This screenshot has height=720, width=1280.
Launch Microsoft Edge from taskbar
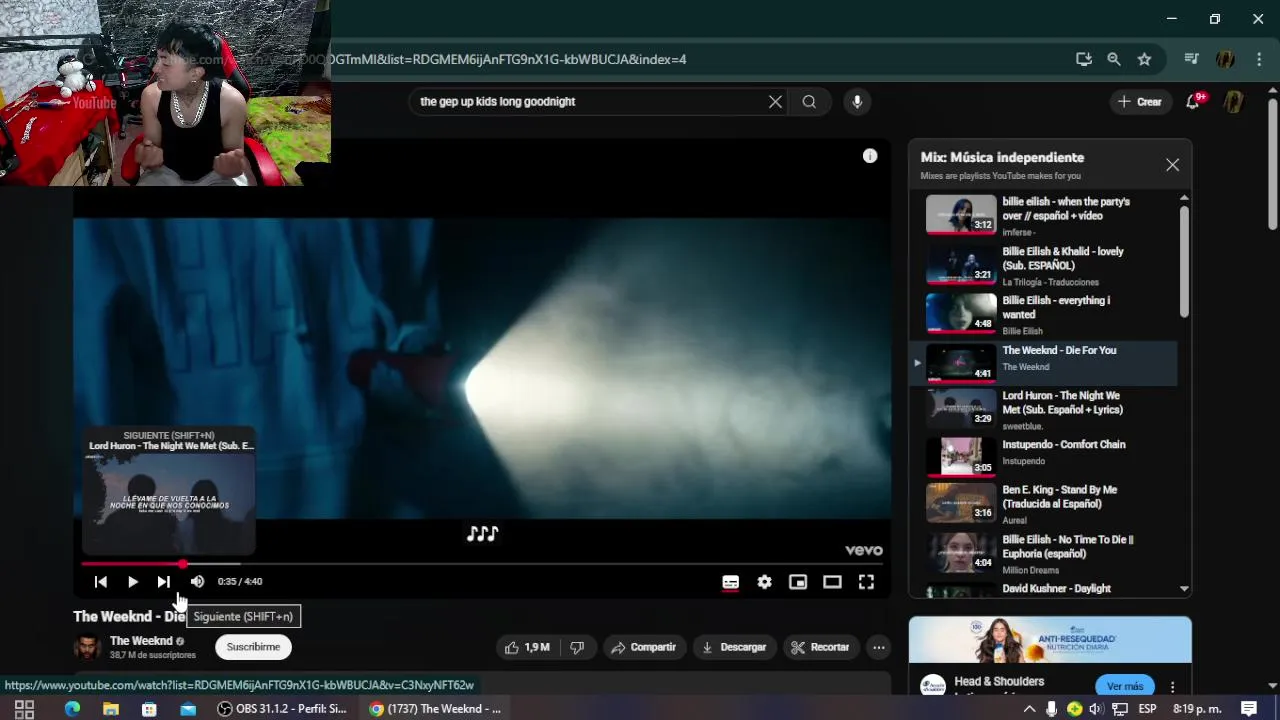(x=72, y=709)
